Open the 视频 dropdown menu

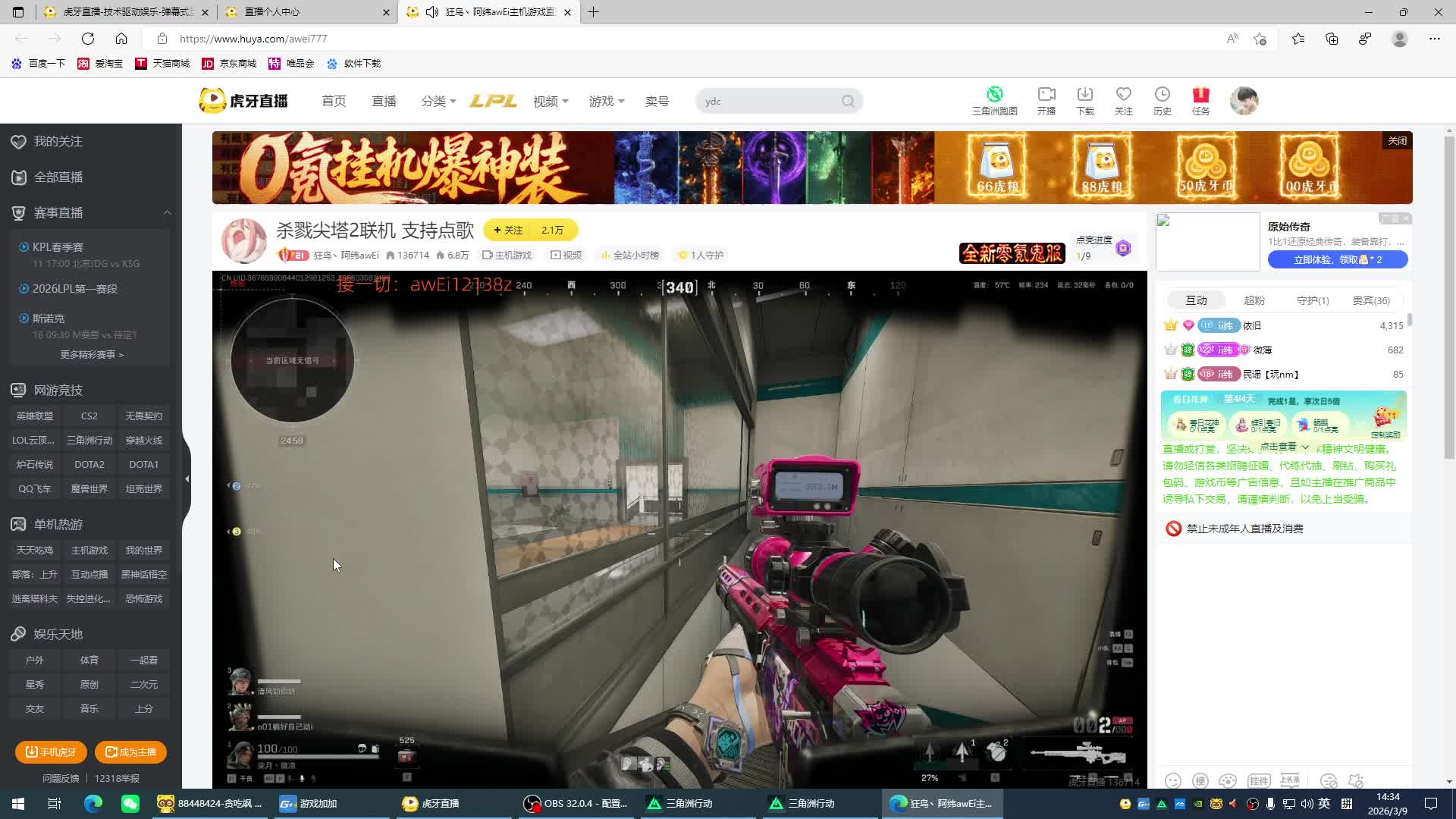tap(551, 101)
